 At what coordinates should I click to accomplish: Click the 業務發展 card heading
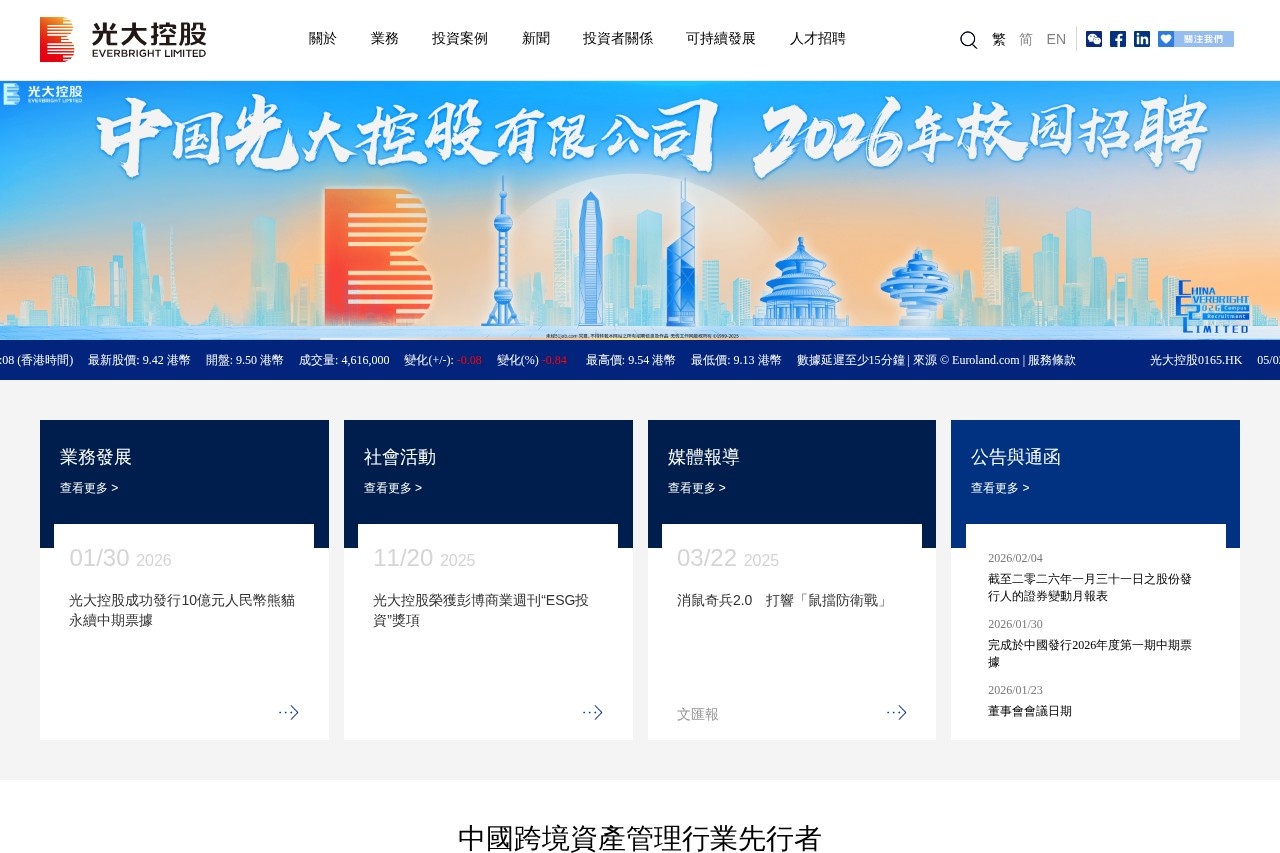tap(96, 457)
